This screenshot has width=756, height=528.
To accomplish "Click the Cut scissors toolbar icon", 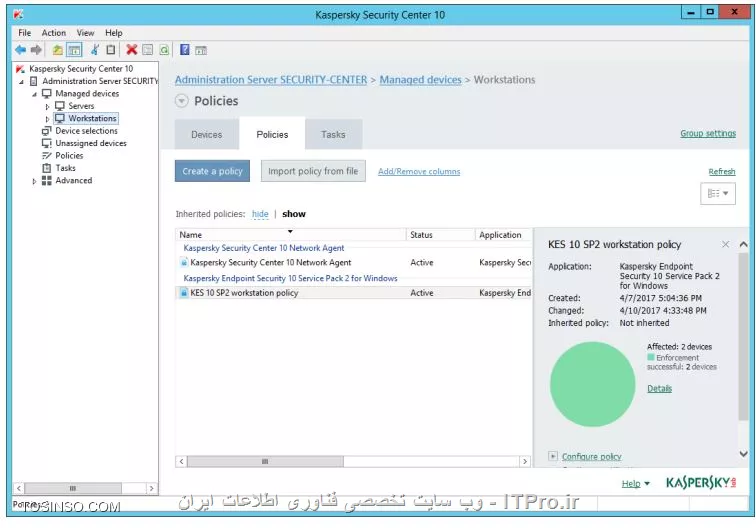I will pos(95,50).
